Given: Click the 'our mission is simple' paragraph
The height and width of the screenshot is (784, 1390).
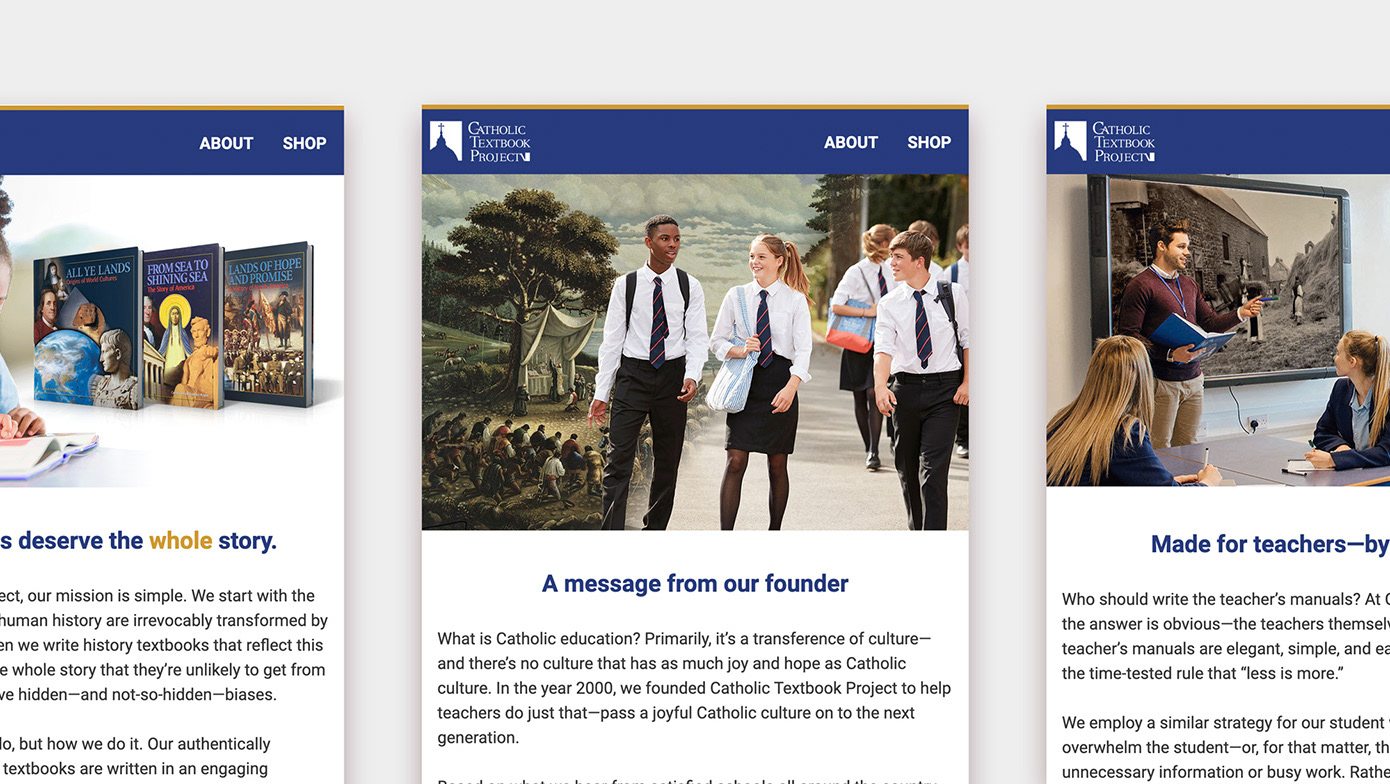Looking at the screenshot, I should [x=164, y=645].
